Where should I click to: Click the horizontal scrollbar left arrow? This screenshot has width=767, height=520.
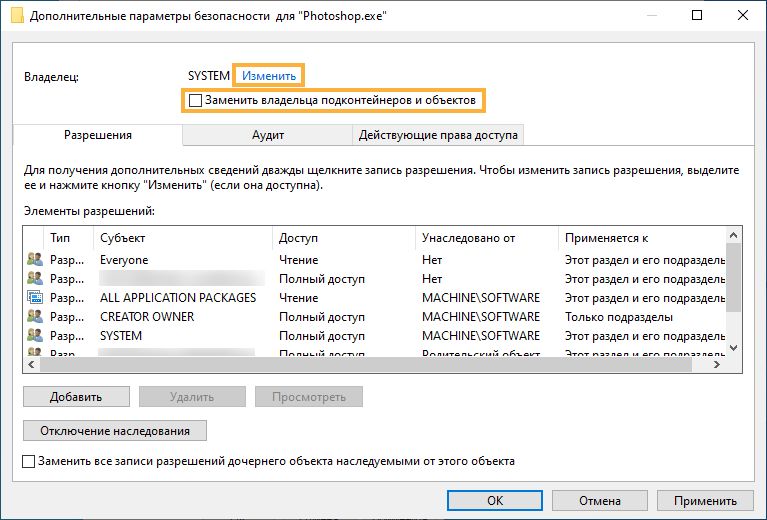32,364
